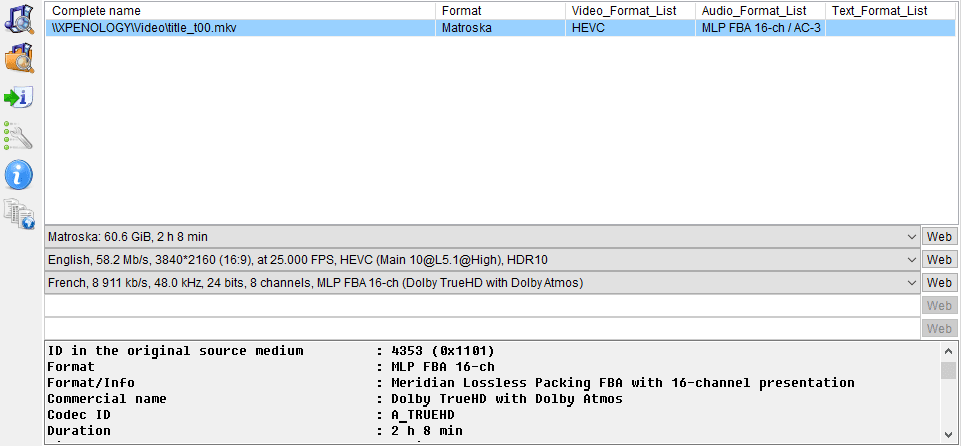
Task: Open preferences via the wrench icon
Action: click(18, 136)
